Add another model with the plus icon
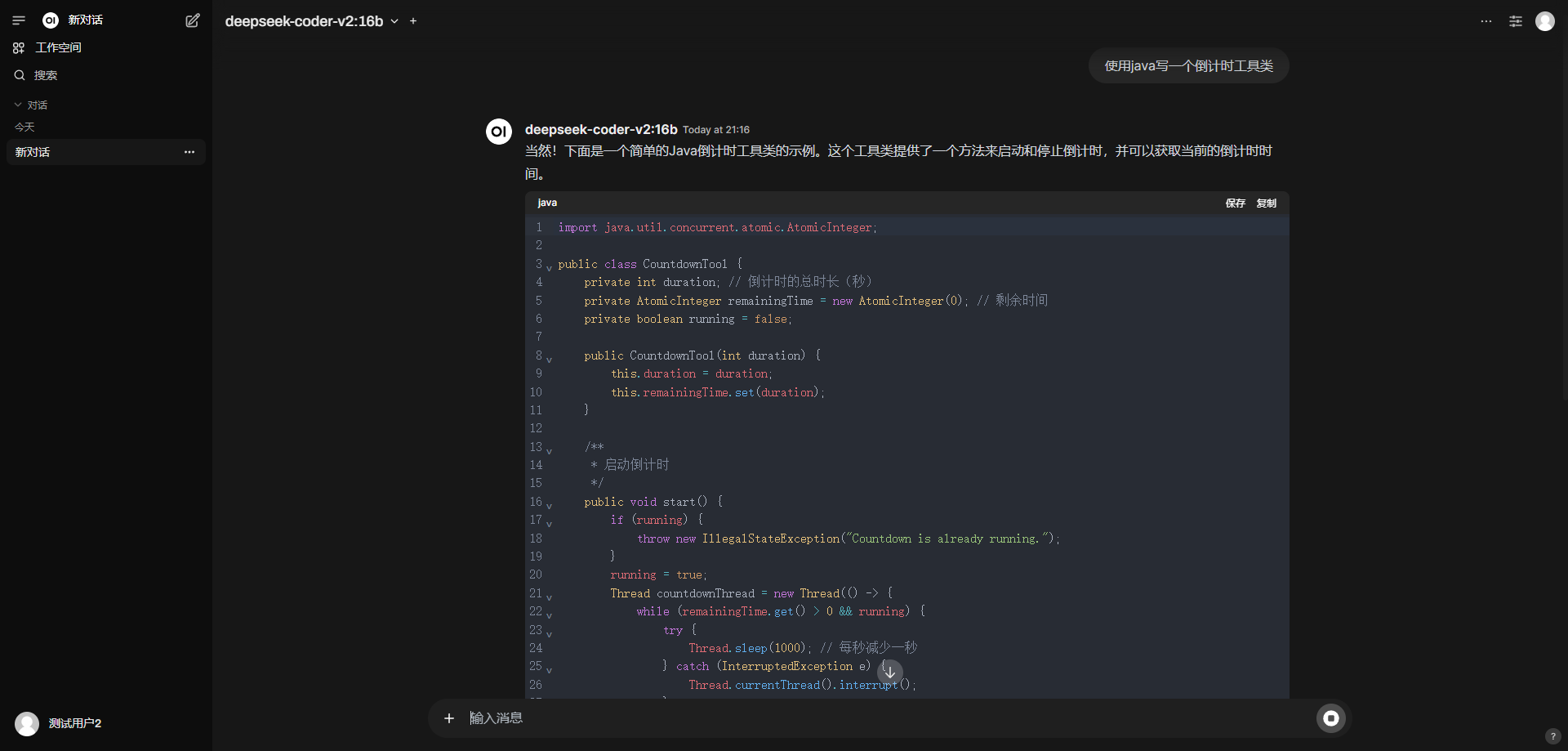 tap(413, 21)
